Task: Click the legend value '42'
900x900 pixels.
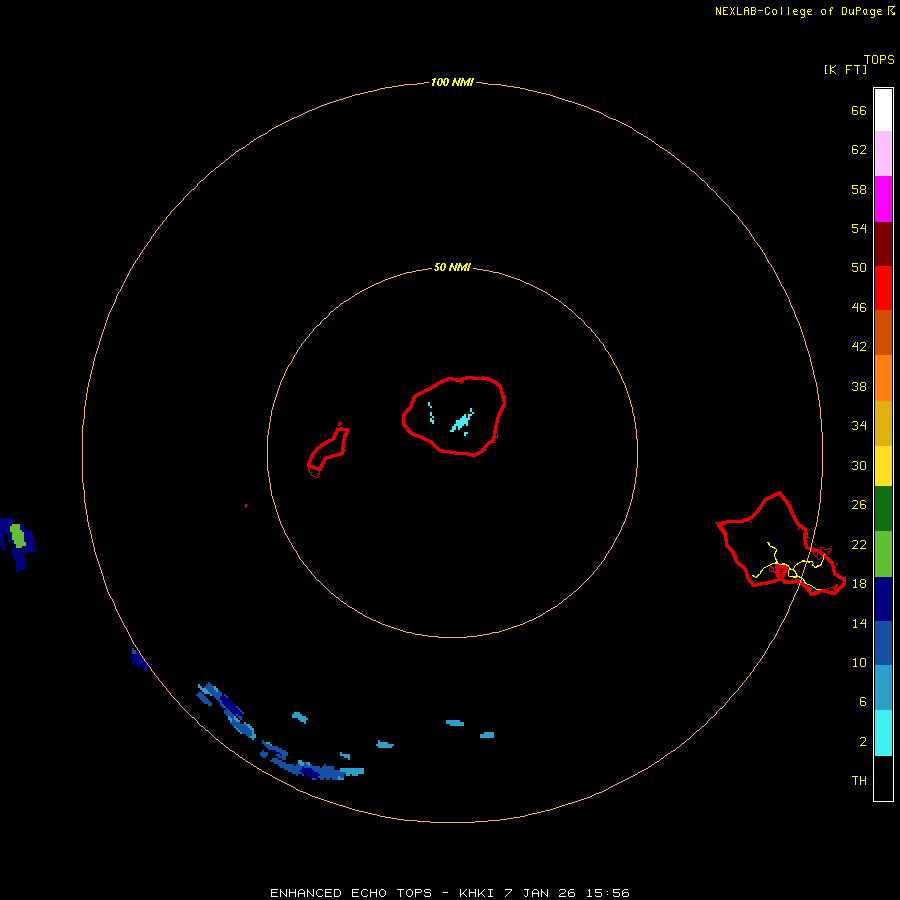Action: click(859, 347)
